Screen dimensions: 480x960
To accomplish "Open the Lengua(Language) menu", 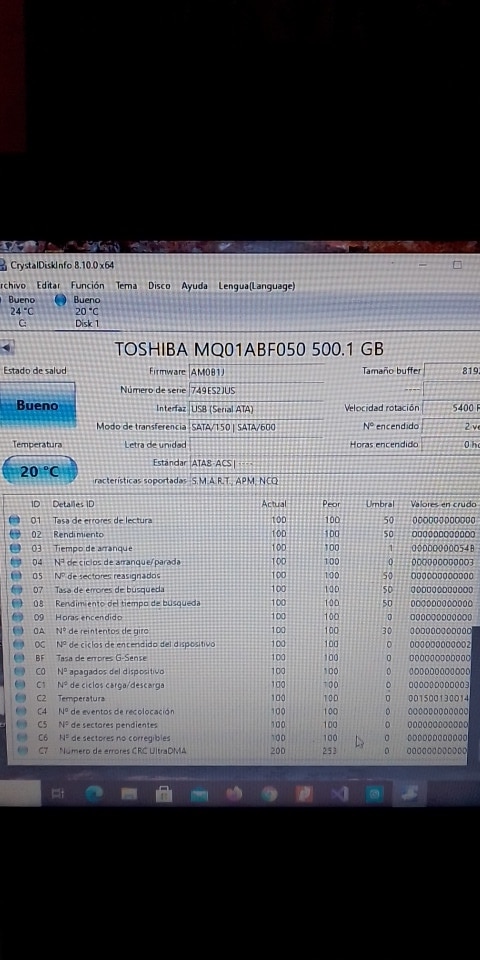I will click(257, 285).
